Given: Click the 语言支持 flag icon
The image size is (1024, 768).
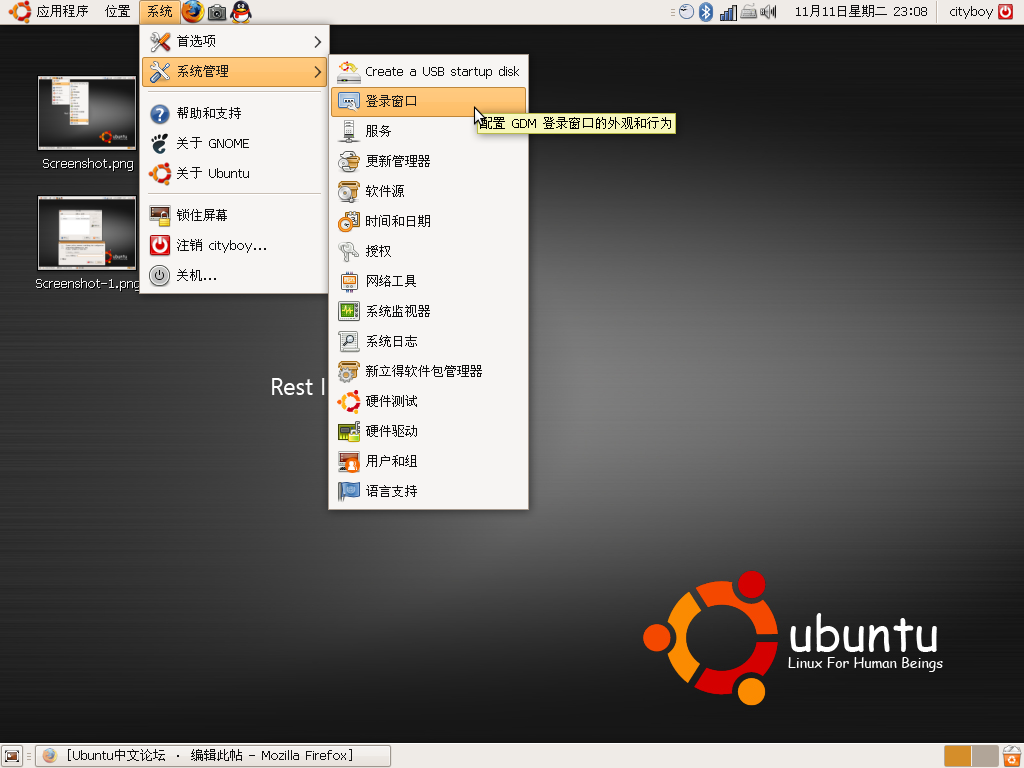Looking at the screenshot, I should [349, 492].
